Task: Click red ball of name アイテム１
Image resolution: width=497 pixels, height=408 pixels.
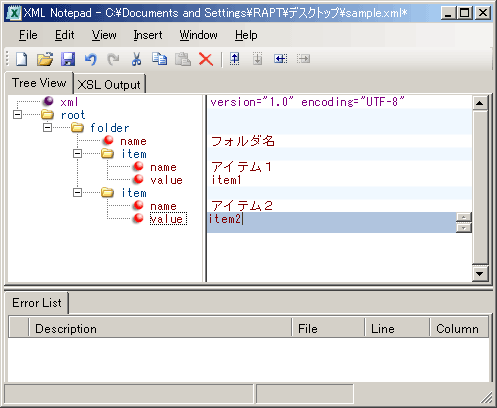Action: point(138,166)
